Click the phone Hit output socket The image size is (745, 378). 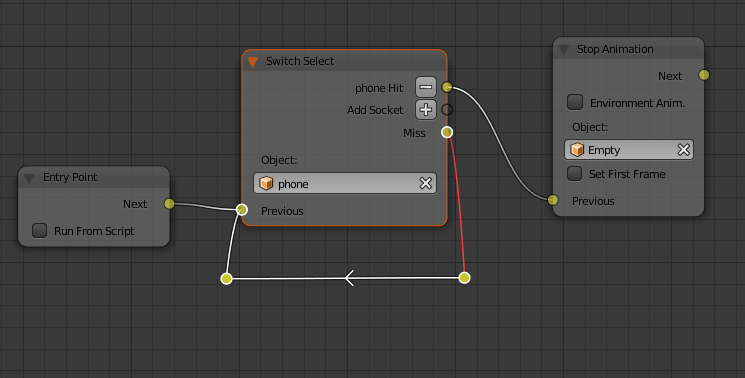pyautogui.click(x=447, y=87)
